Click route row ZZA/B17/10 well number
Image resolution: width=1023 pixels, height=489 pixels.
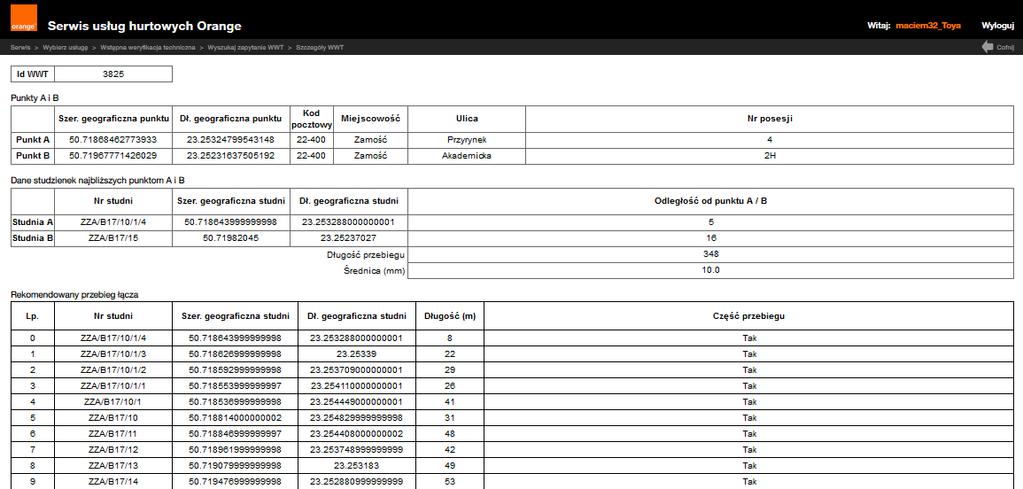click(x=113, y=418)
